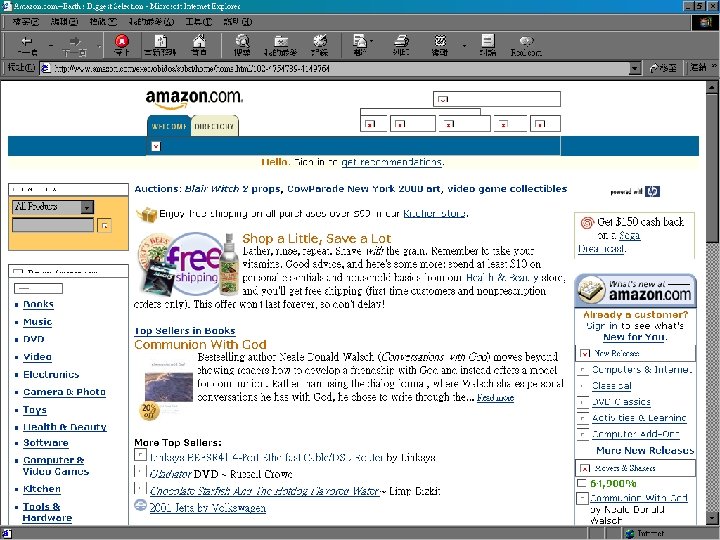This screenshot has height=540, width=720.
Task: Click the Communion With God book cover
Action: [x=169, y=381]
